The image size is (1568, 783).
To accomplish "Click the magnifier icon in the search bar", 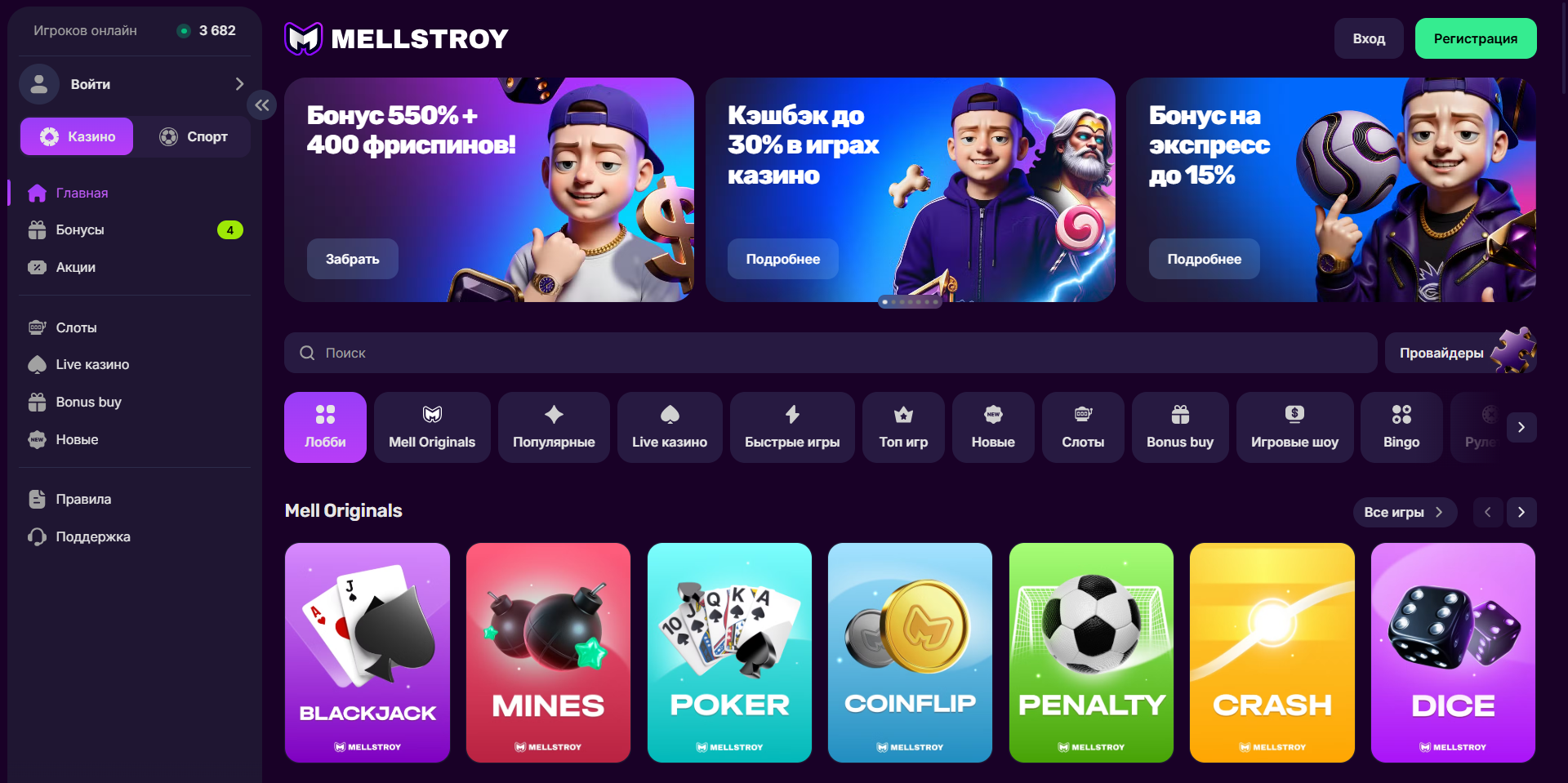I will 307,353.
